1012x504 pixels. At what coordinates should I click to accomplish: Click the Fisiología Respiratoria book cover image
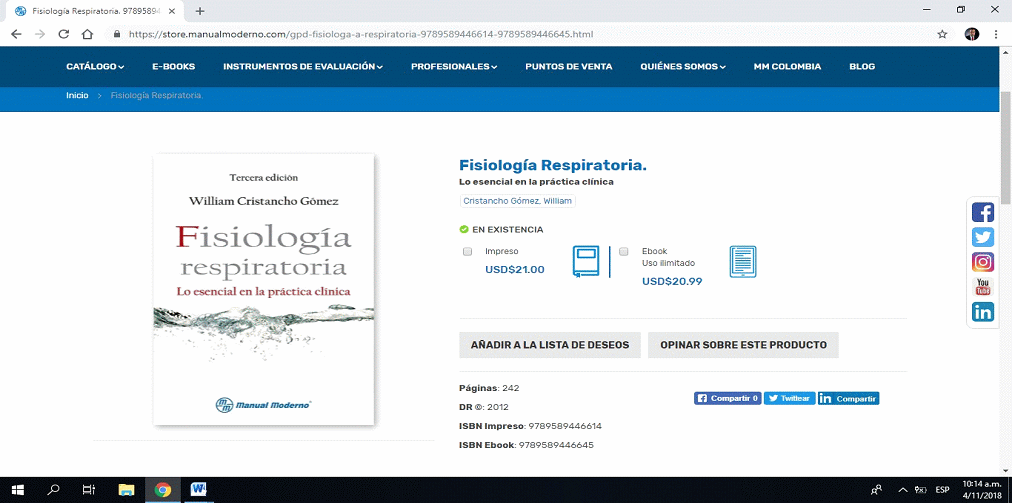click(x=263, y=289)
